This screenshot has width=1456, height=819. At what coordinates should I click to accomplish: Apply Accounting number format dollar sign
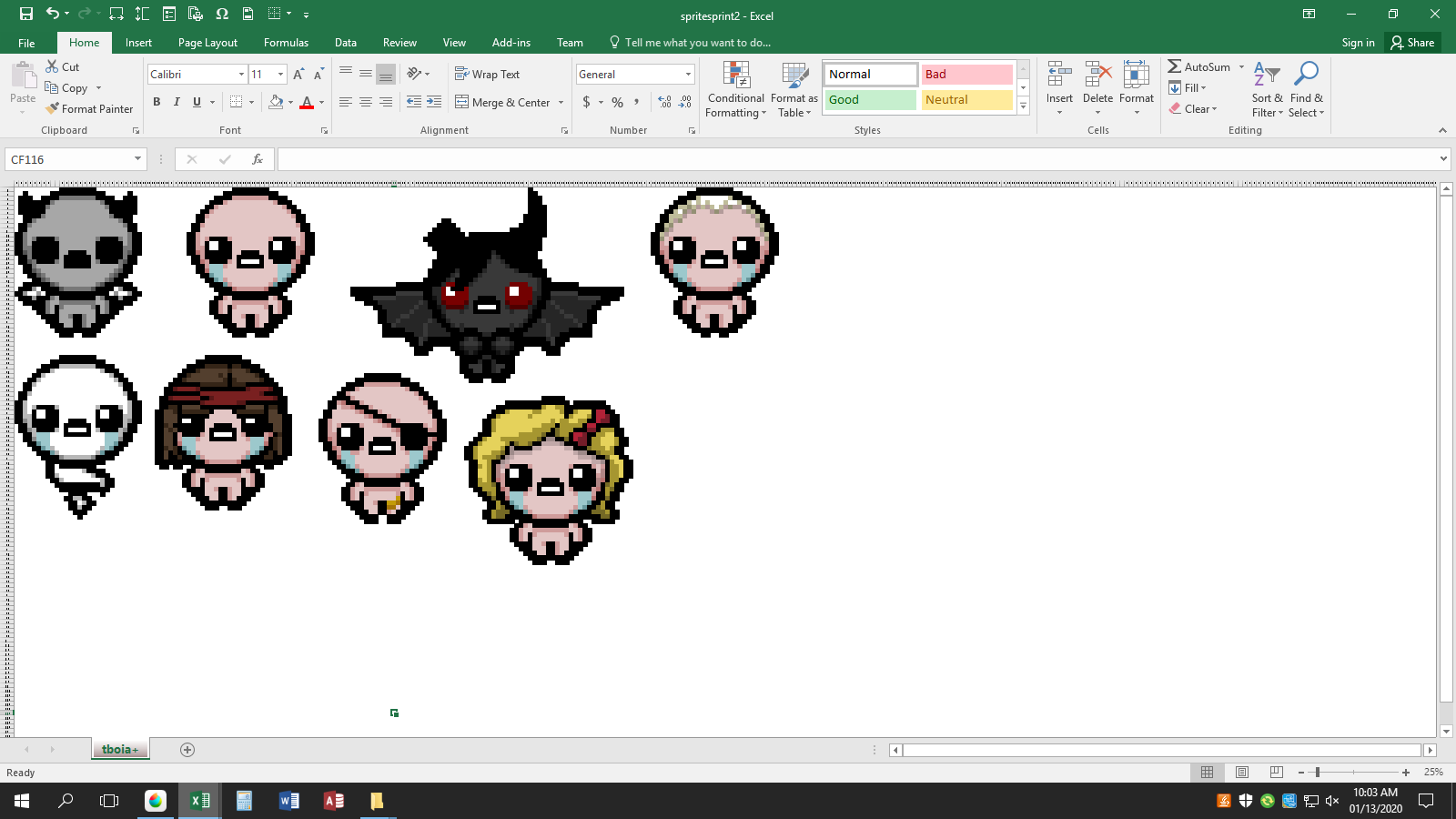586,102
